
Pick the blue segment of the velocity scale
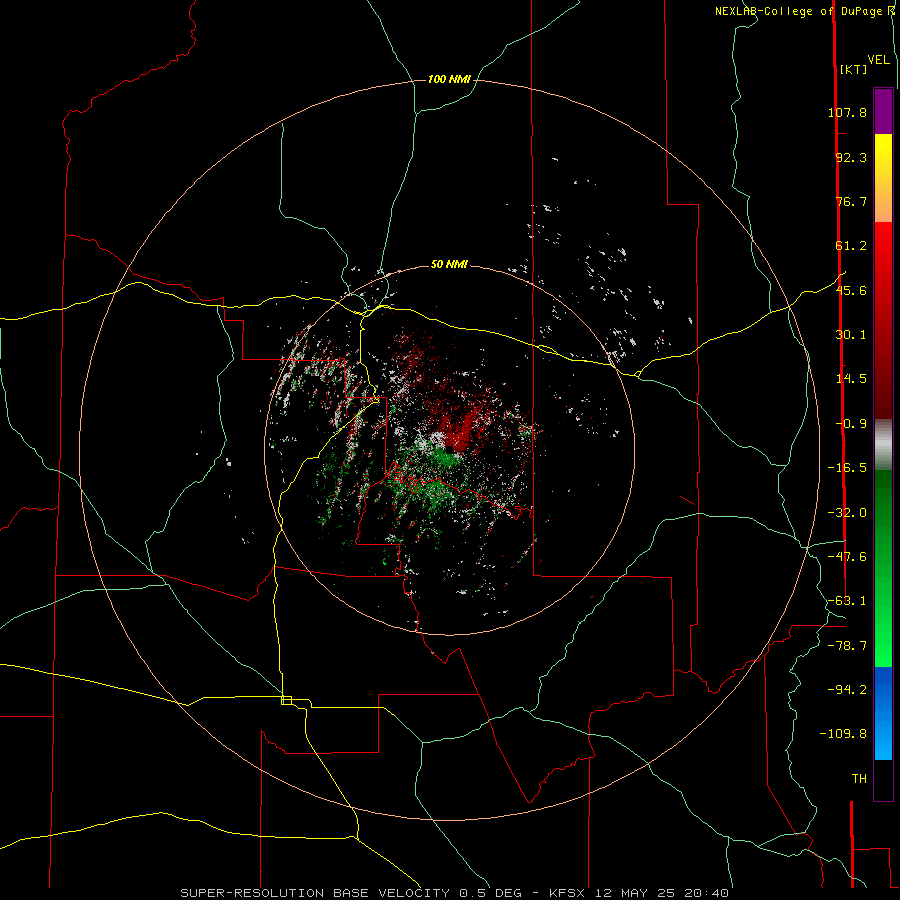tap(883, 713)
